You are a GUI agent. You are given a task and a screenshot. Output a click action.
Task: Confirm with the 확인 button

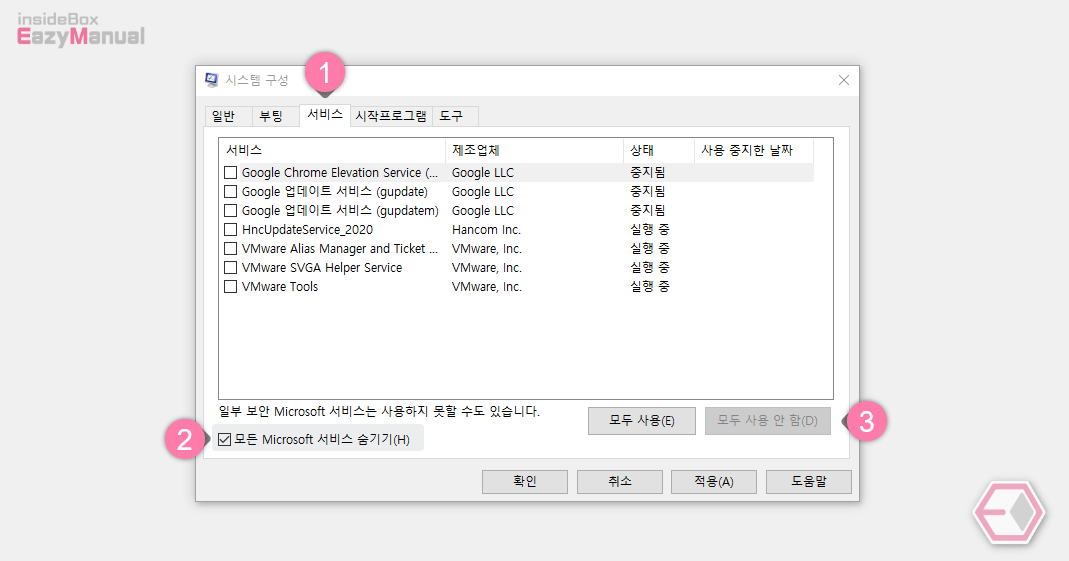pyautogui.click(x=525, y=481)
